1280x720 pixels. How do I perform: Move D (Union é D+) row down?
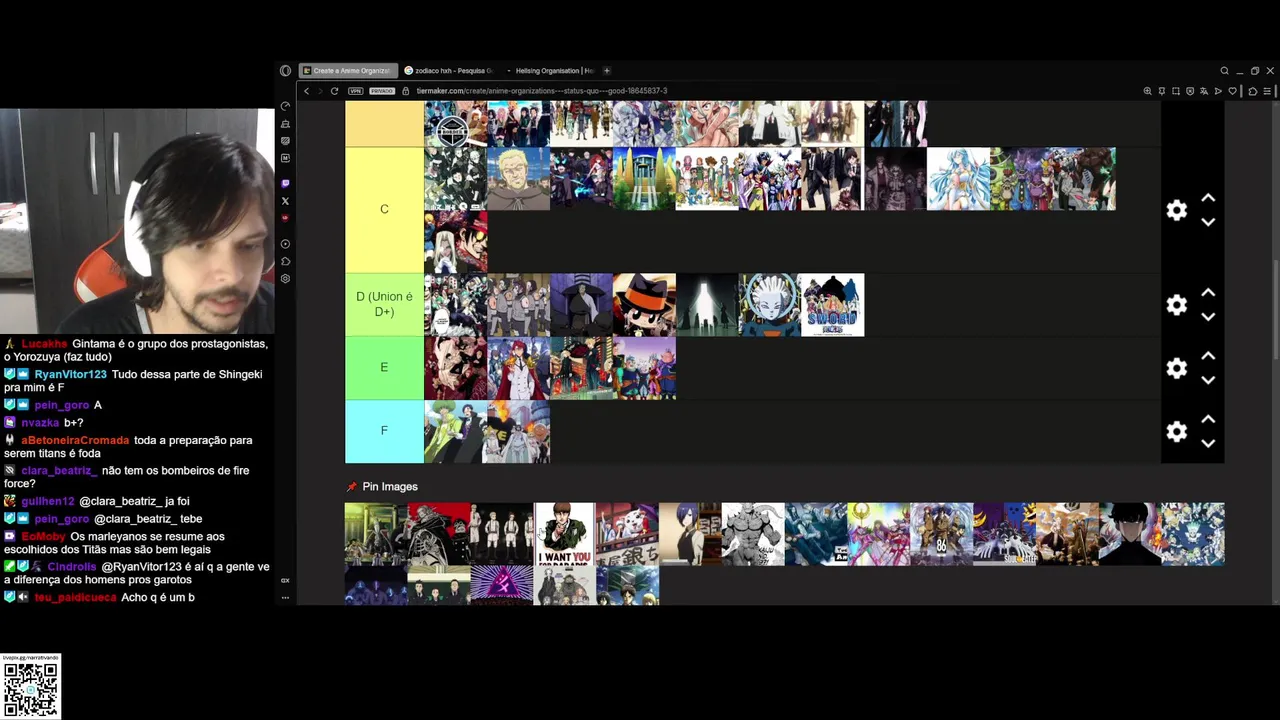(x=1208, y=317)
